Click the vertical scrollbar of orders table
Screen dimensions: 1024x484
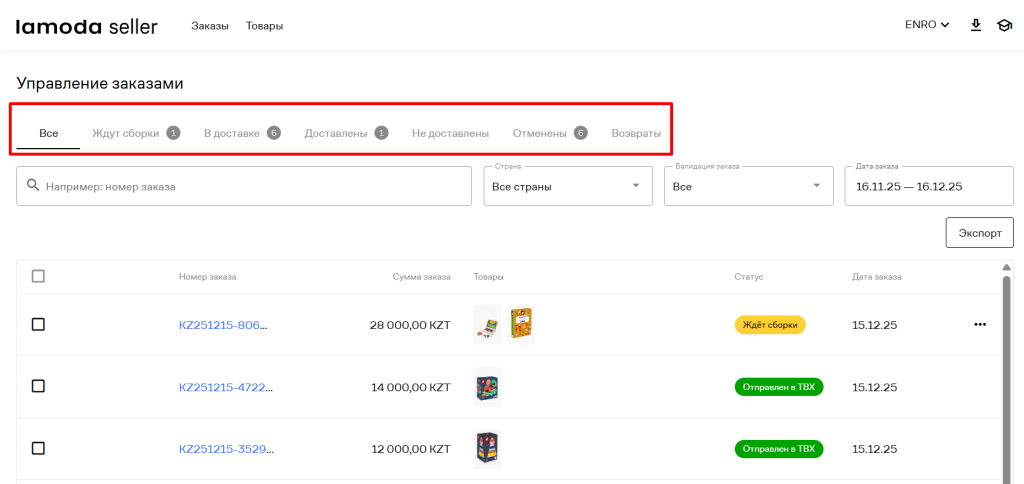(1006, 370)
